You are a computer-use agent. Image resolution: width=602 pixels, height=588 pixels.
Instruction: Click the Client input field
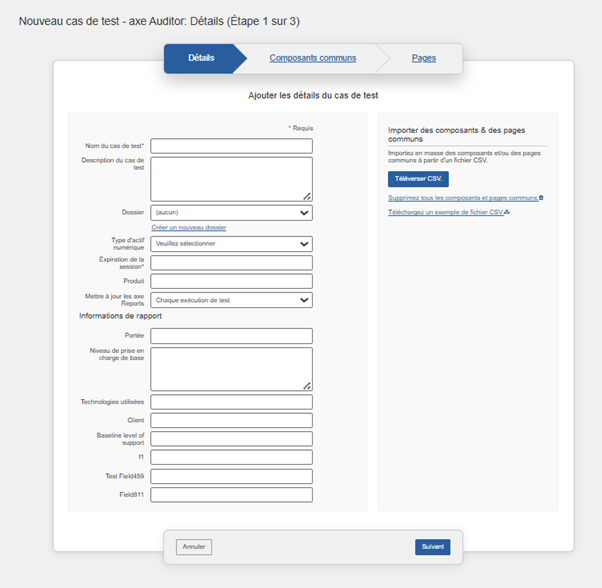[x=231, y=420]
